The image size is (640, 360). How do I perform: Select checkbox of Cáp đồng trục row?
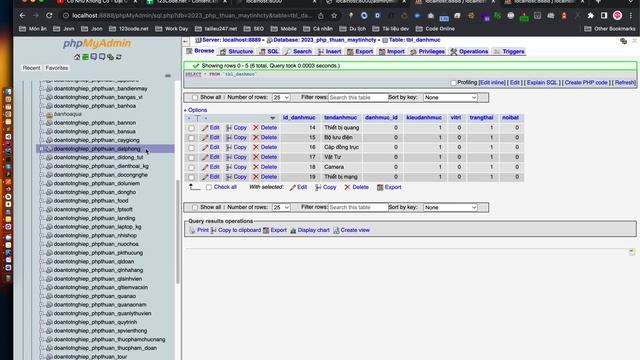191,148
